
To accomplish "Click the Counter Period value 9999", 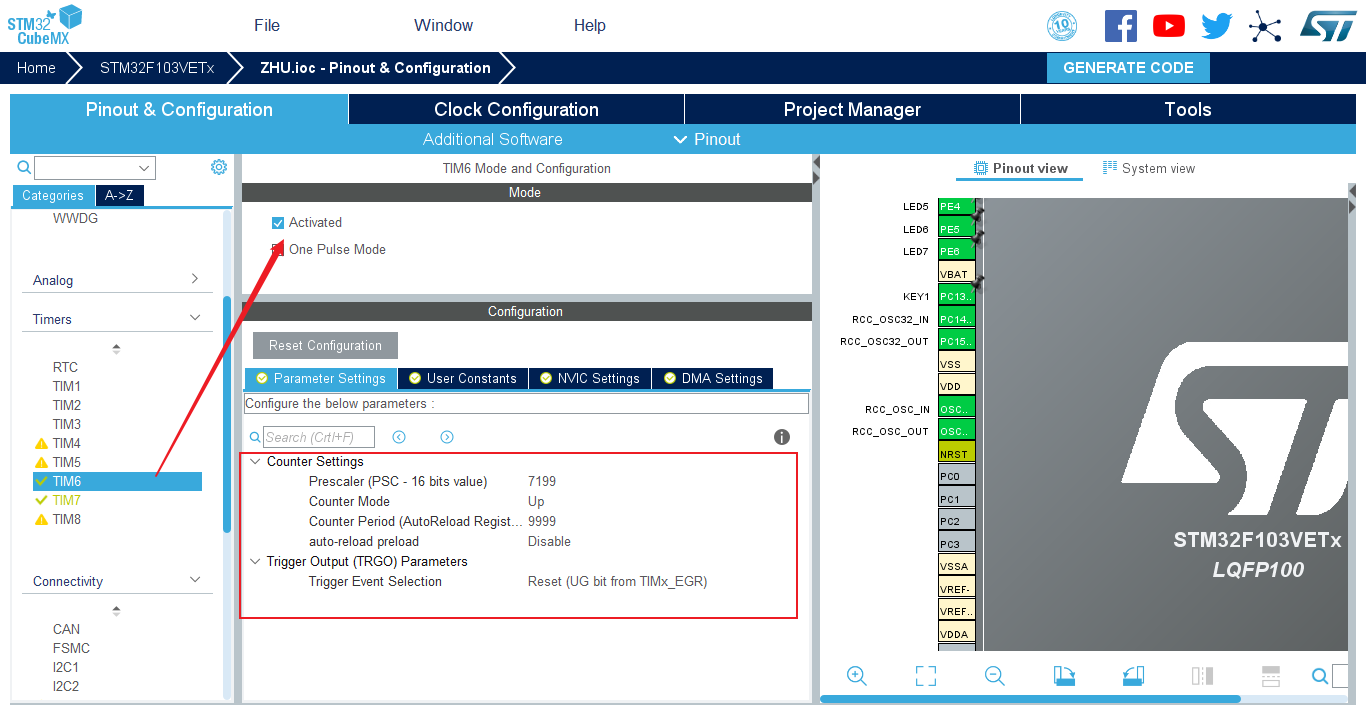I will [542, 521].
